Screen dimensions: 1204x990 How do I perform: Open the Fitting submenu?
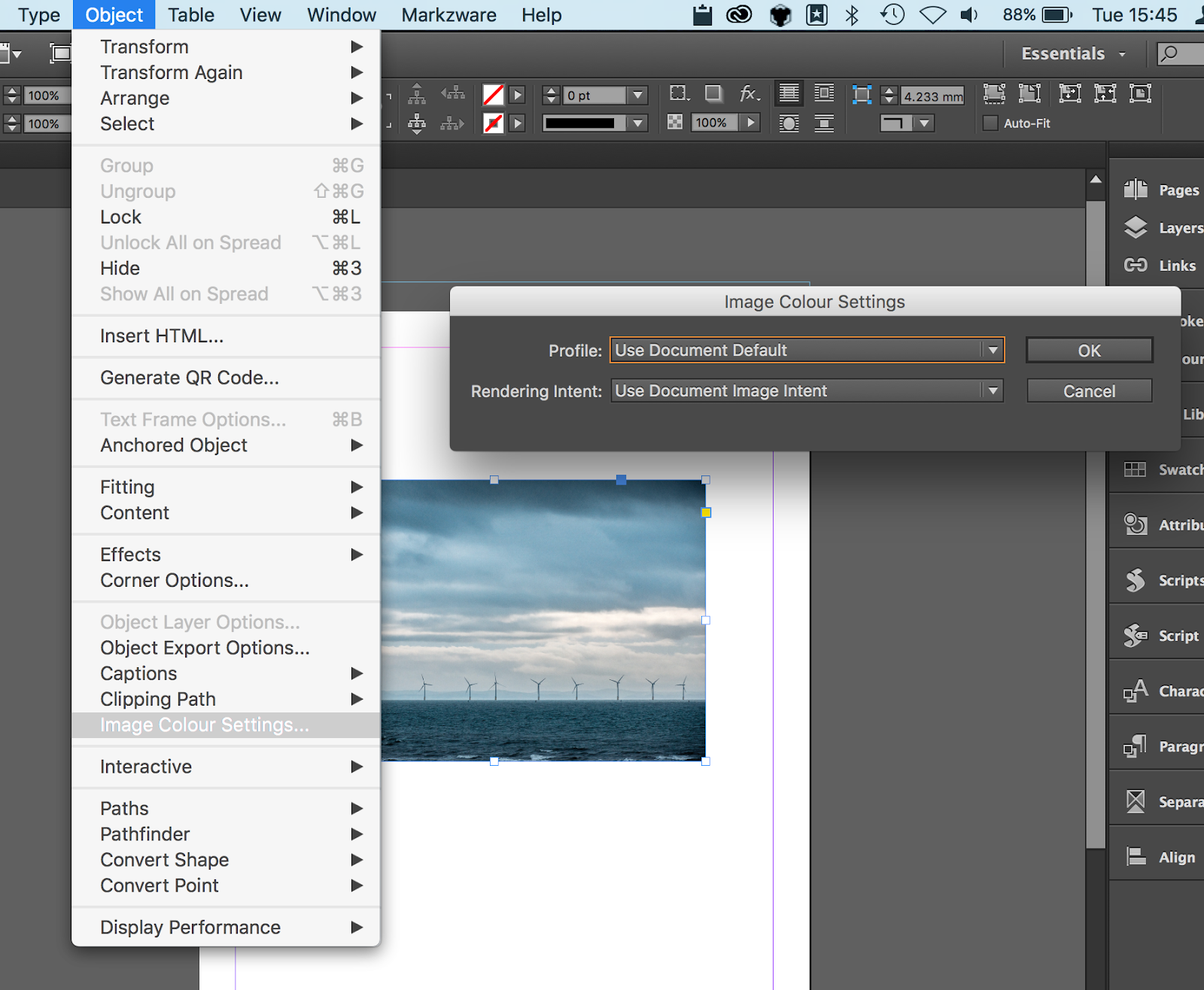tap(226, 487)
